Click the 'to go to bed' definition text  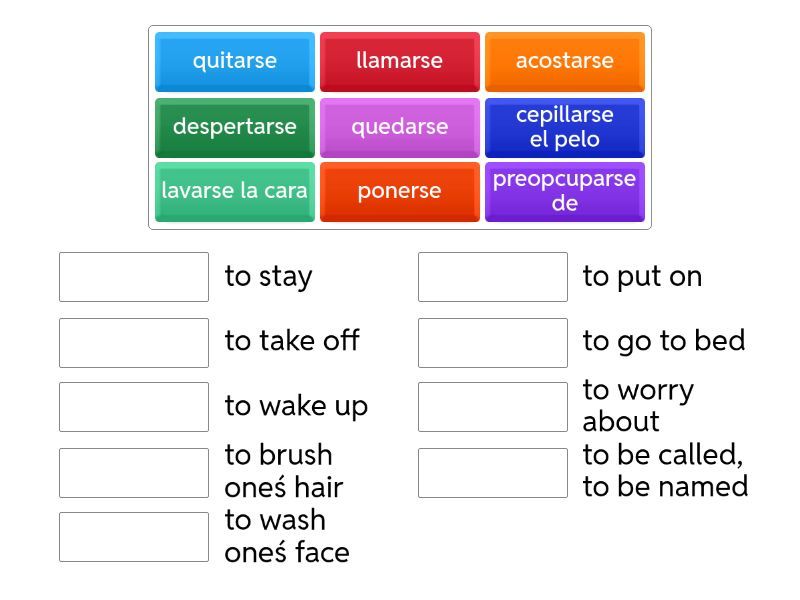coord(663,341)
